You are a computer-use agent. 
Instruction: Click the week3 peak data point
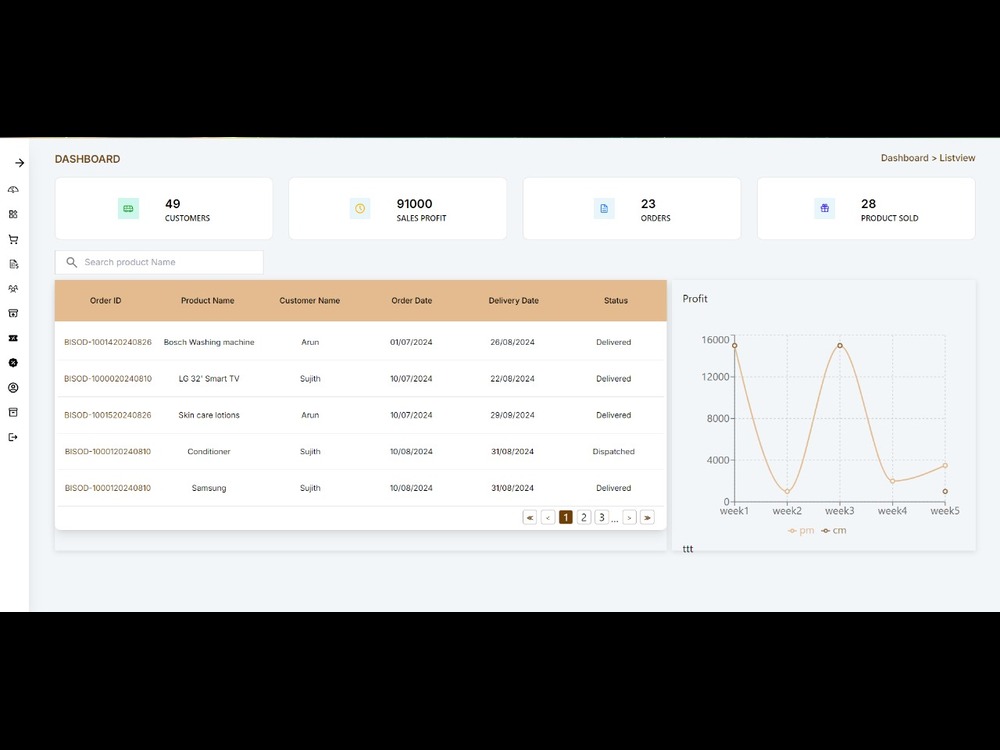pyautogui.click(x=840, y=346)
